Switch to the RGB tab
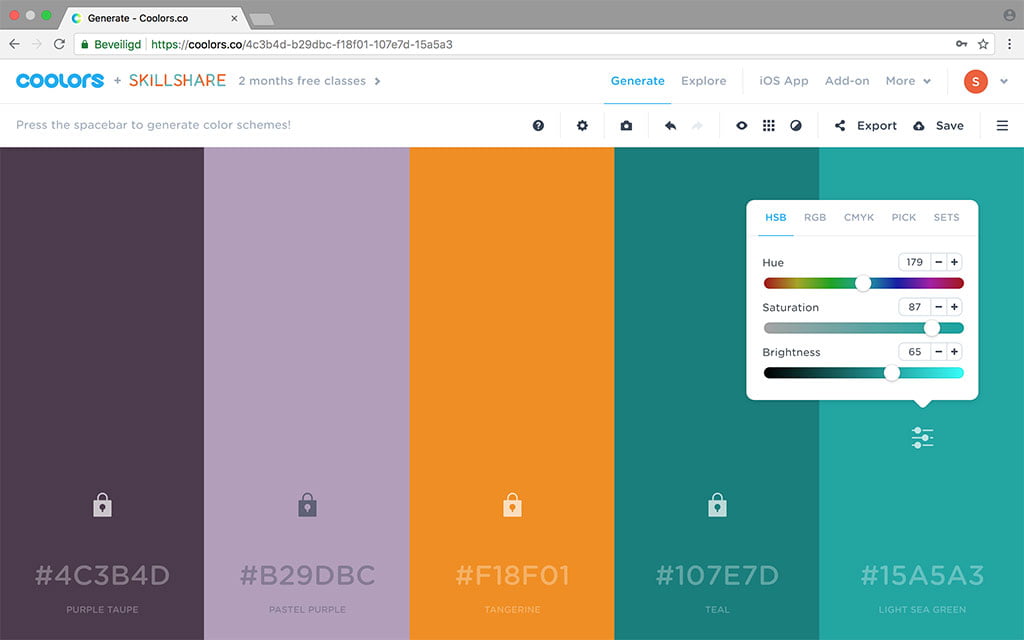Screen dimensions: 1024x640 point(815,217)
